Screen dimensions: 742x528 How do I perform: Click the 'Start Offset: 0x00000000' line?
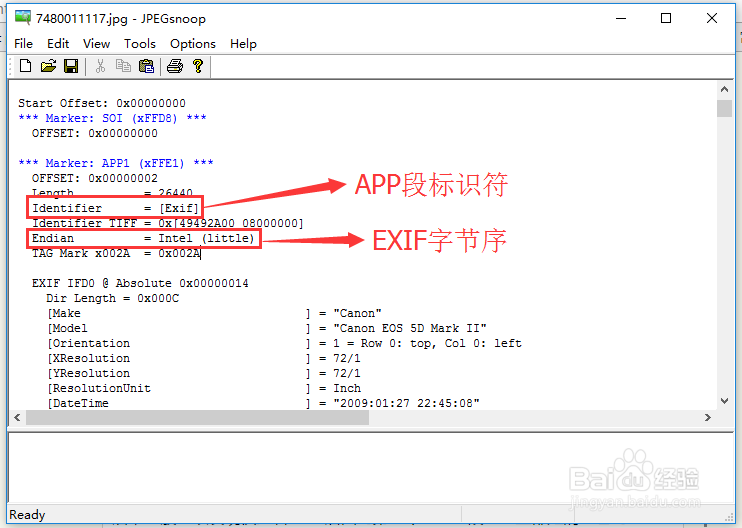(102, 103)
